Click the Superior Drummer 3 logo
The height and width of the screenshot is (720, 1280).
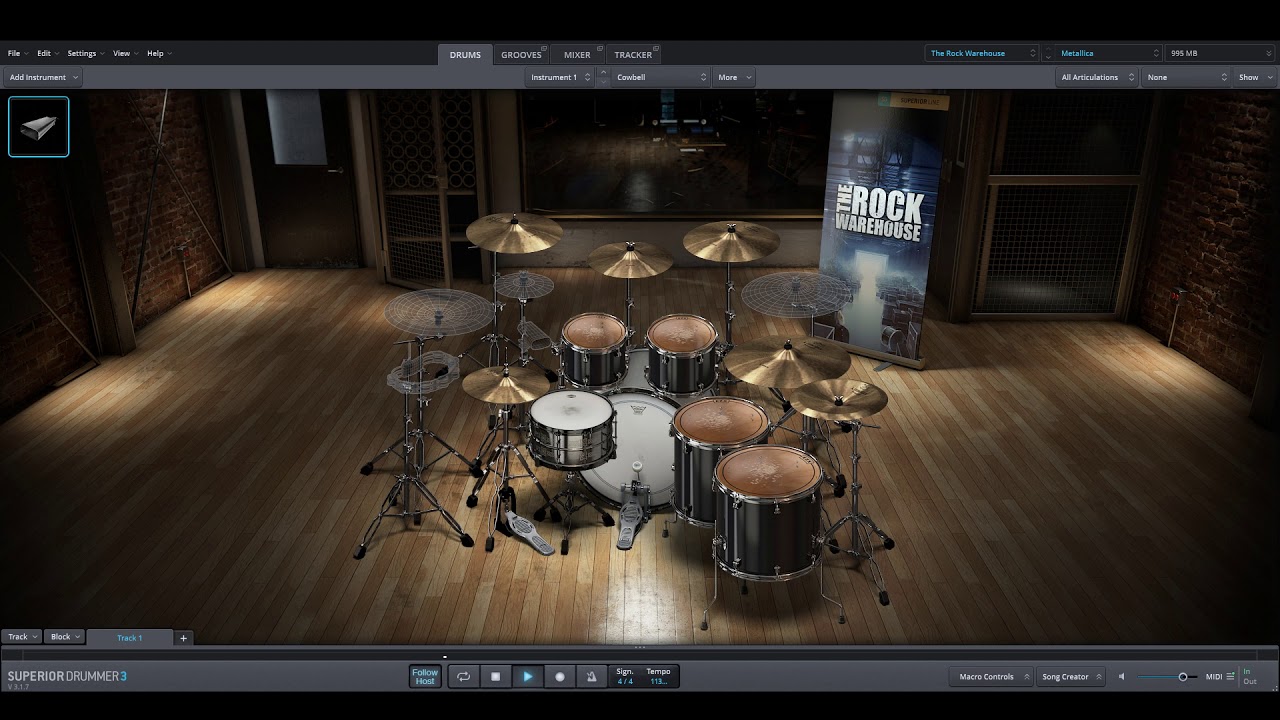tap(67, 677)
